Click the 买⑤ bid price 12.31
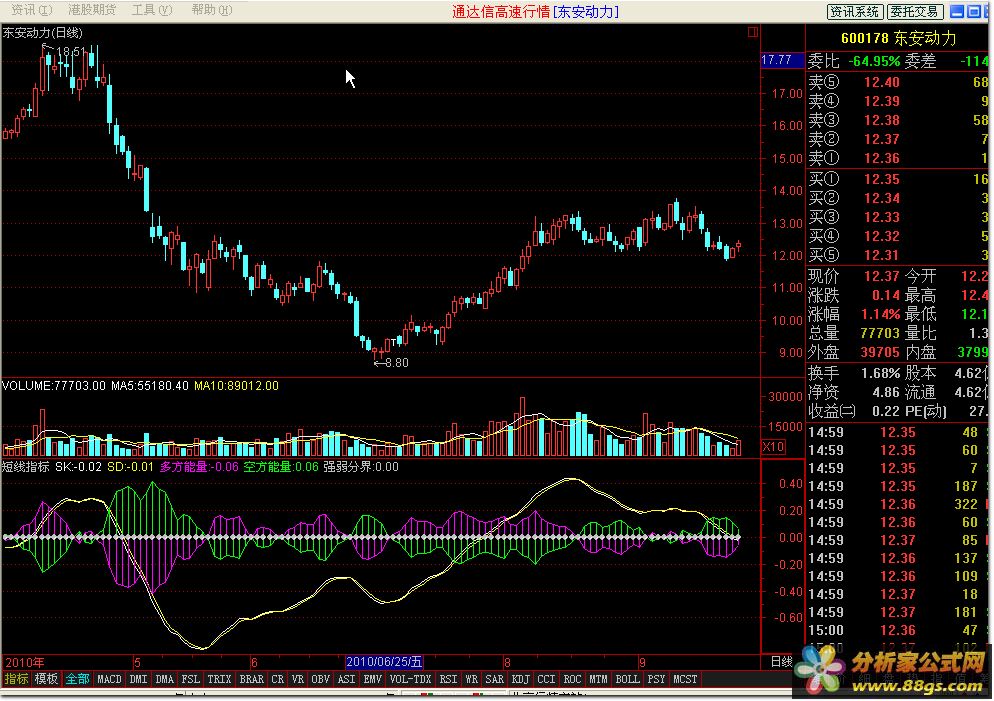This screenshot has height=701, width=994. 881,255
